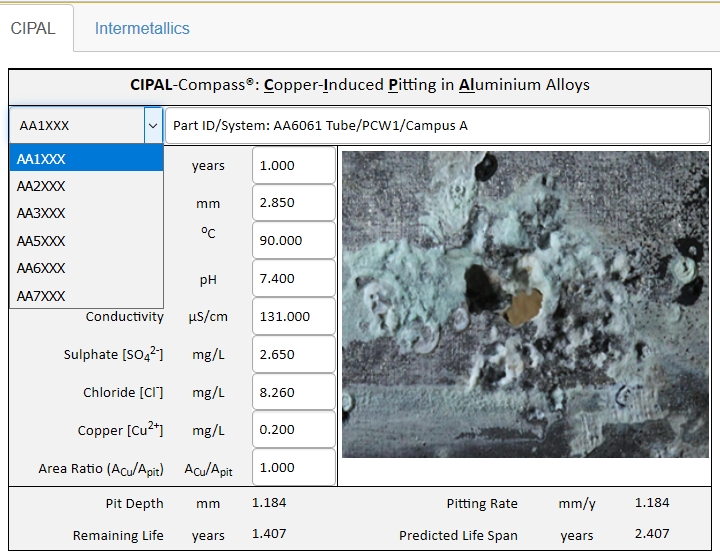Select AA6XXX from the list
This screenshot has height=553, width=720.
coord(86,268)
